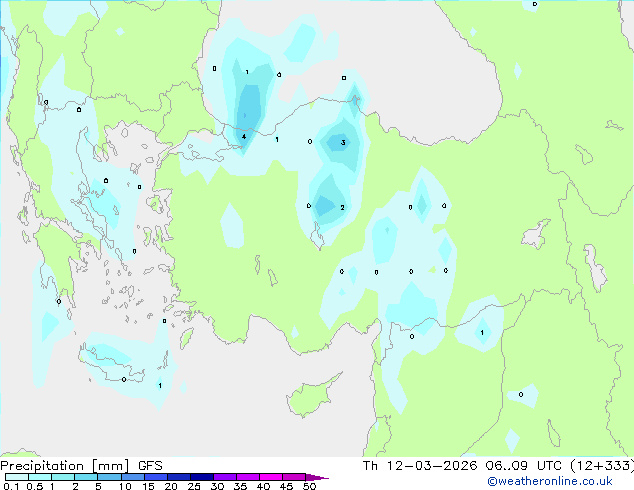Image resolution: width=634 pixels, height=490 pixels.
Task: Pick the legend swatch between 35 and 40
Action: click(247, 477)
